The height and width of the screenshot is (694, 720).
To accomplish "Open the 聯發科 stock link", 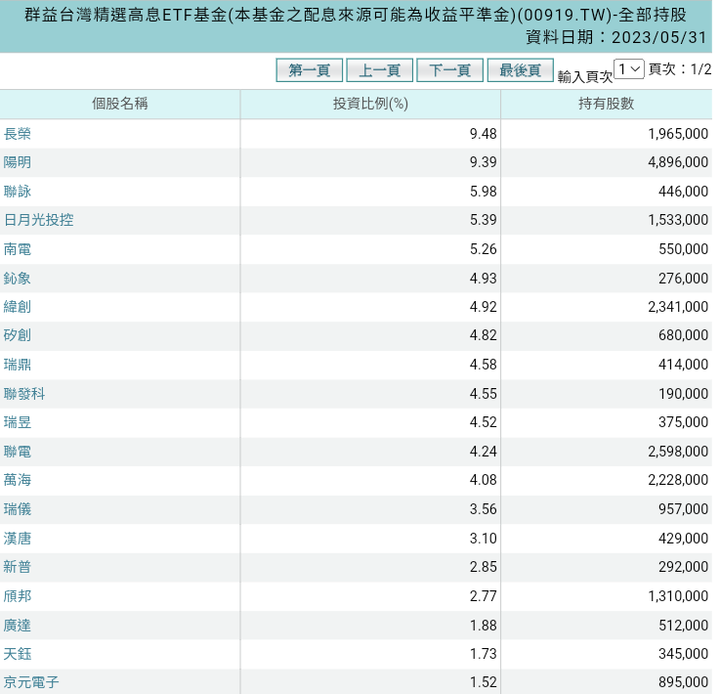I will 24,394.
